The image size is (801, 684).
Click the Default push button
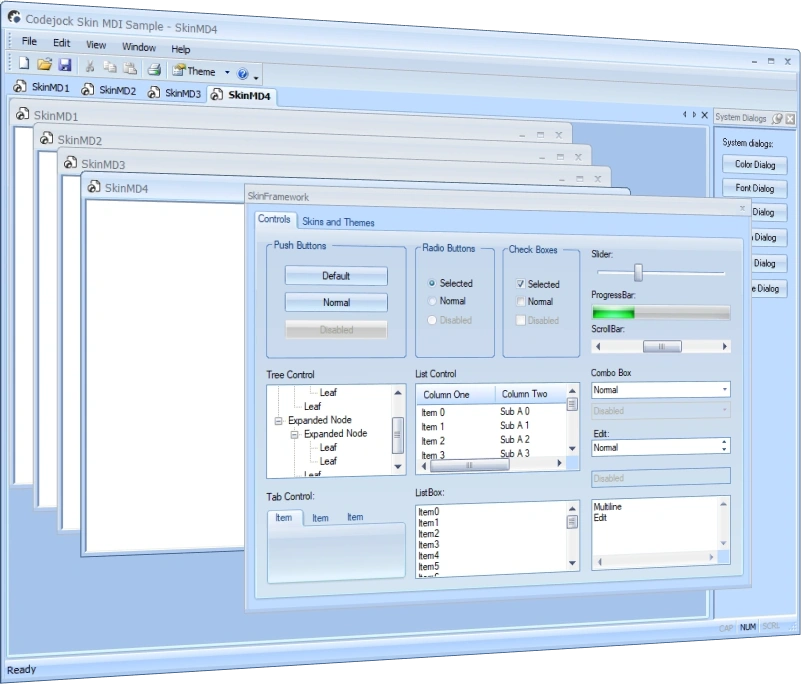336,276
